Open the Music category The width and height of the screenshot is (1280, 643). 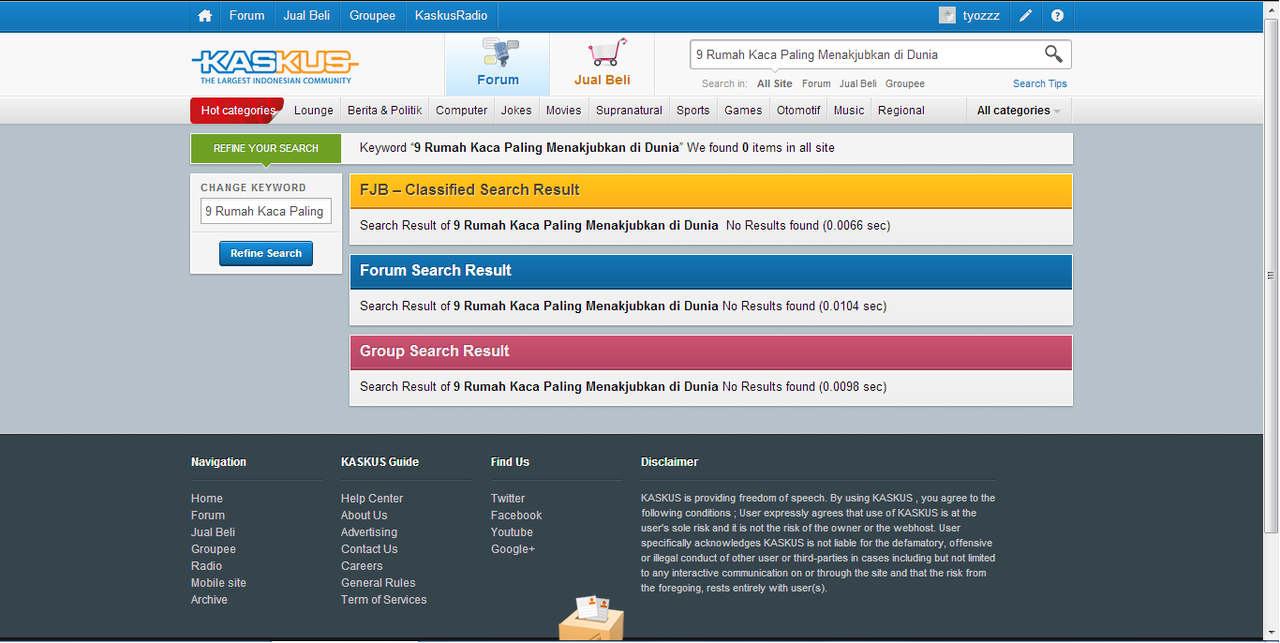849,111
